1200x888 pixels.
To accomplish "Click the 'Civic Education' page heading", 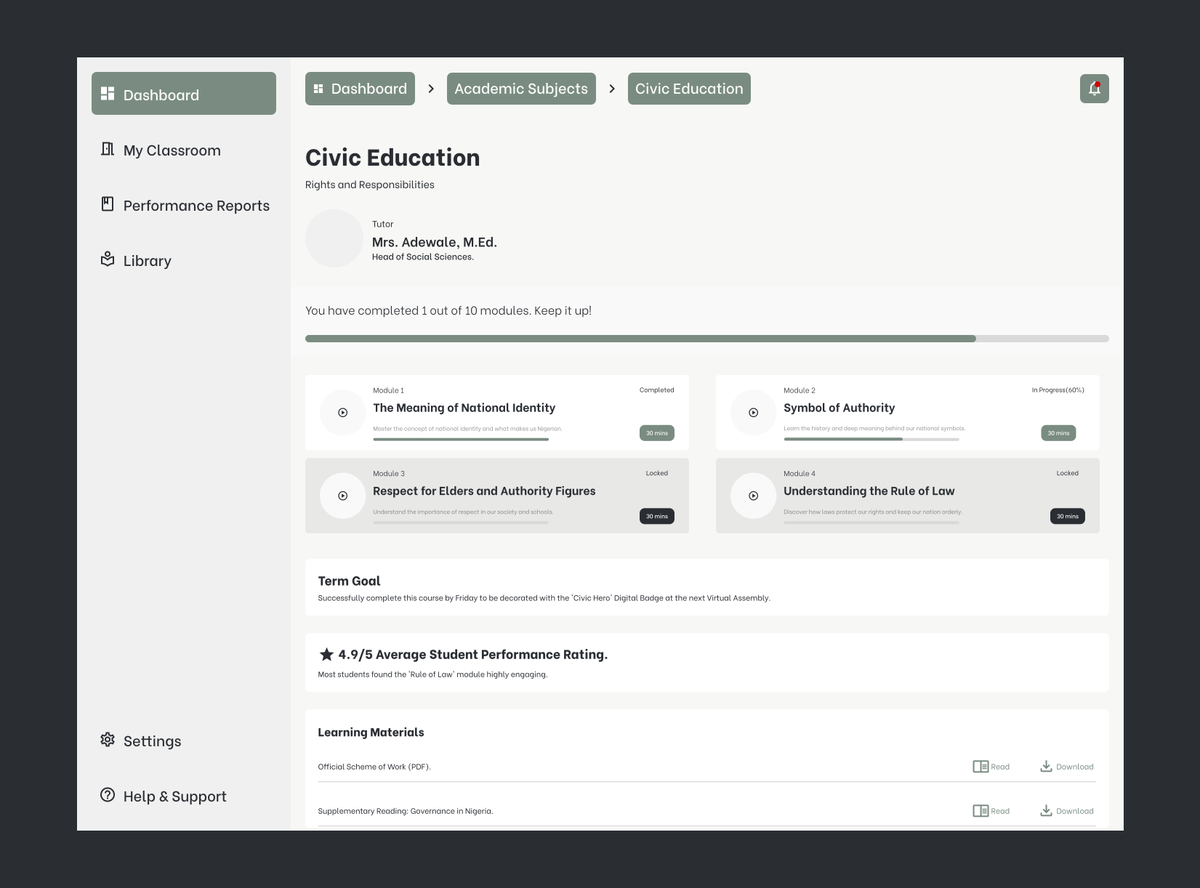I will coord(392,158).
